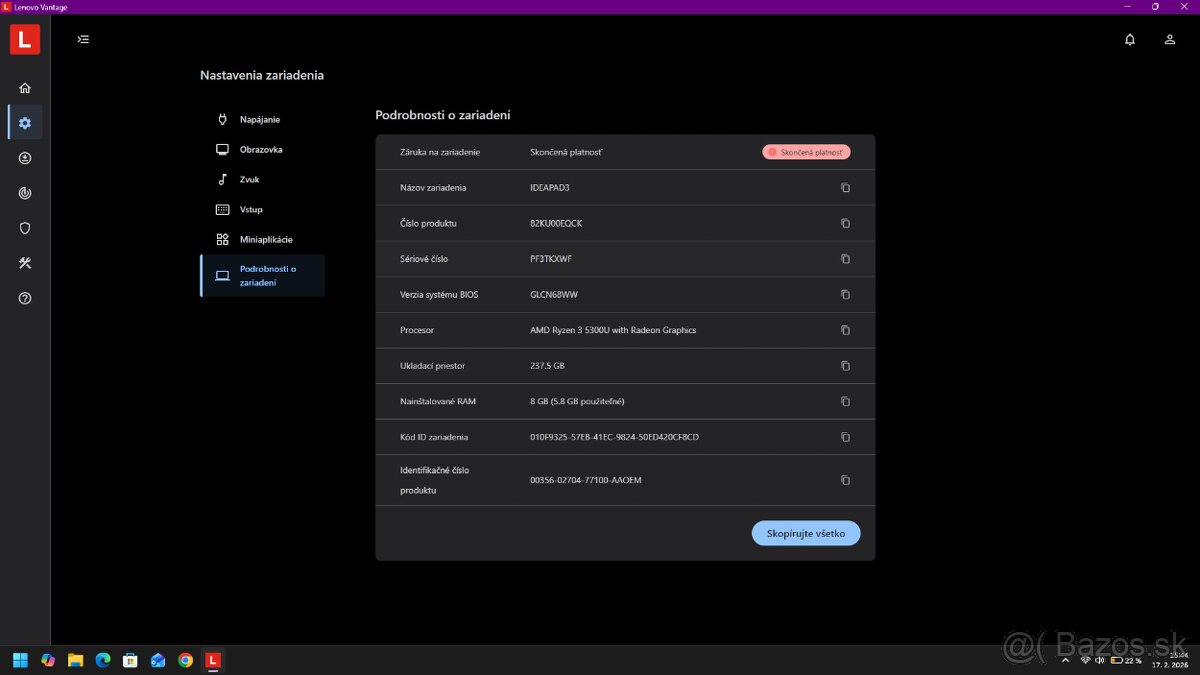
Task: Open the user account profile icon
Action: coord(1169,40)
